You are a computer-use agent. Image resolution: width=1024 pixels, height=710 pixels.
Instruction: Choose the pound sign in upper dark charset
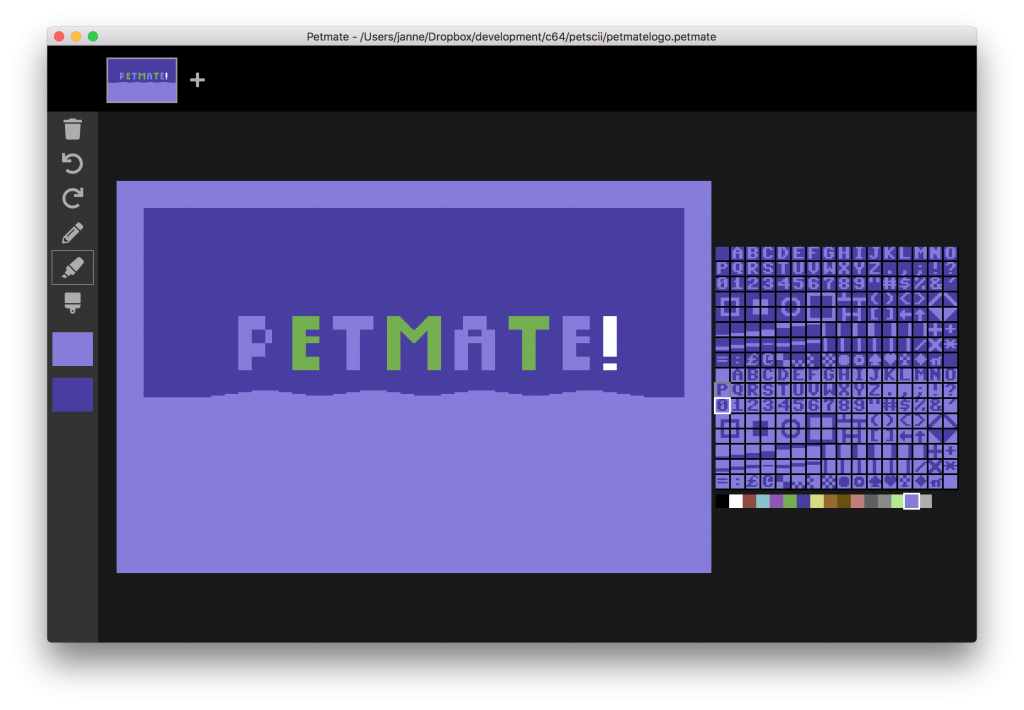click(752, 359)
